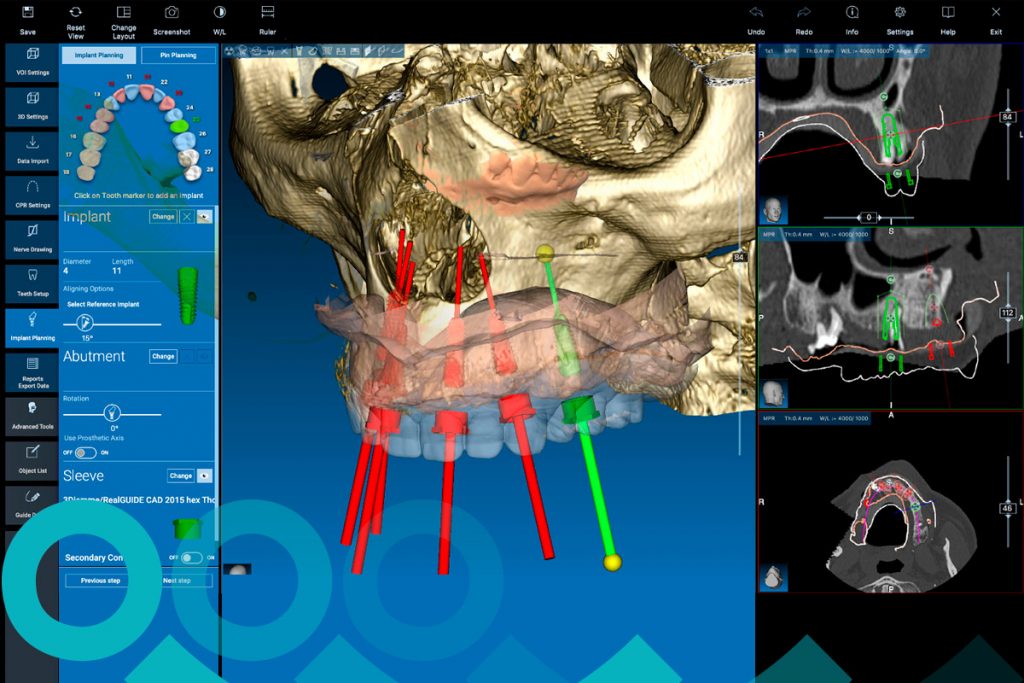Undo the last action

point(756,20)
